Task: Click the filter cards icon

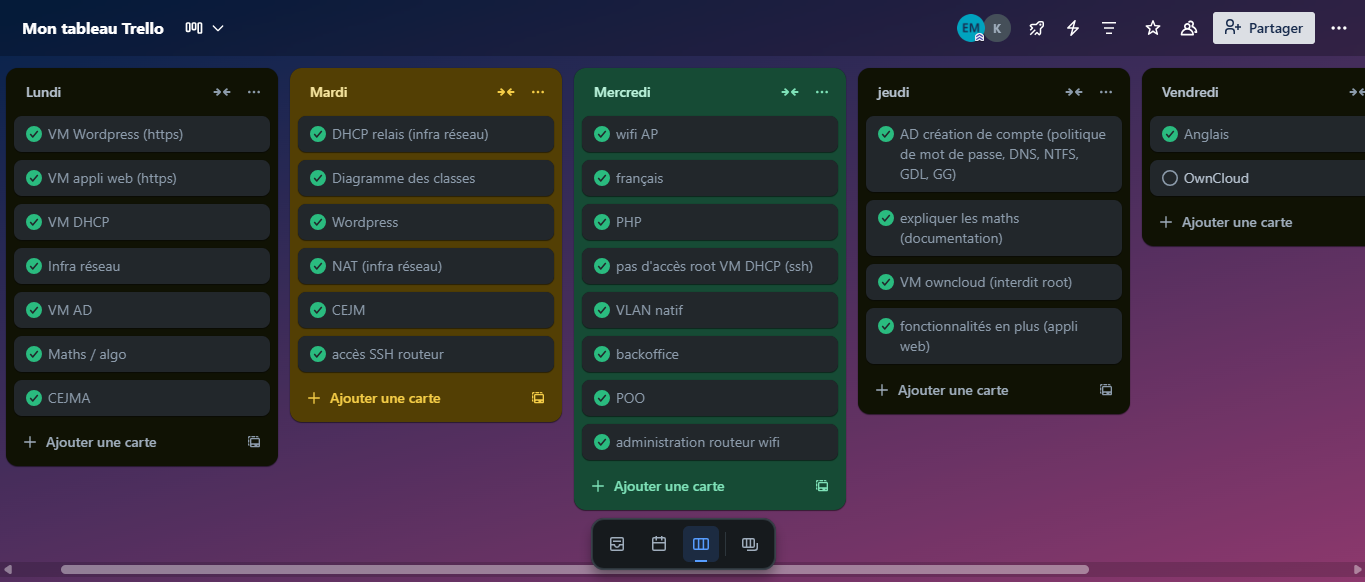Action: click(1109, 28)
